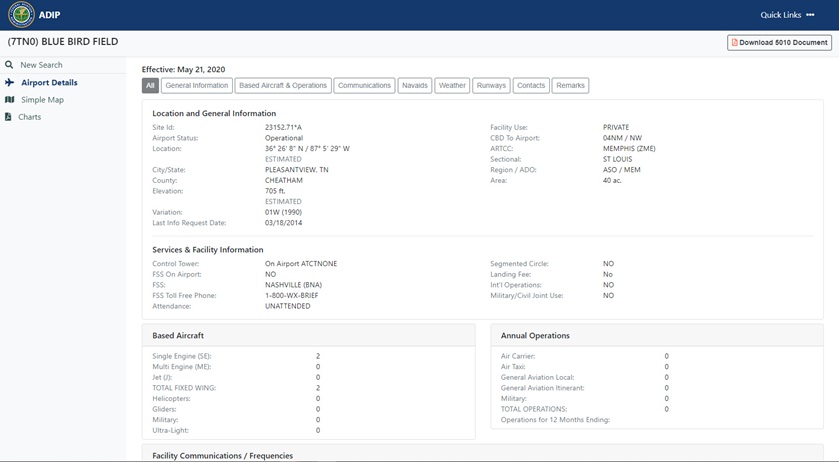Switch to Communications tab

pyautogui.click(x=364, y=86)
